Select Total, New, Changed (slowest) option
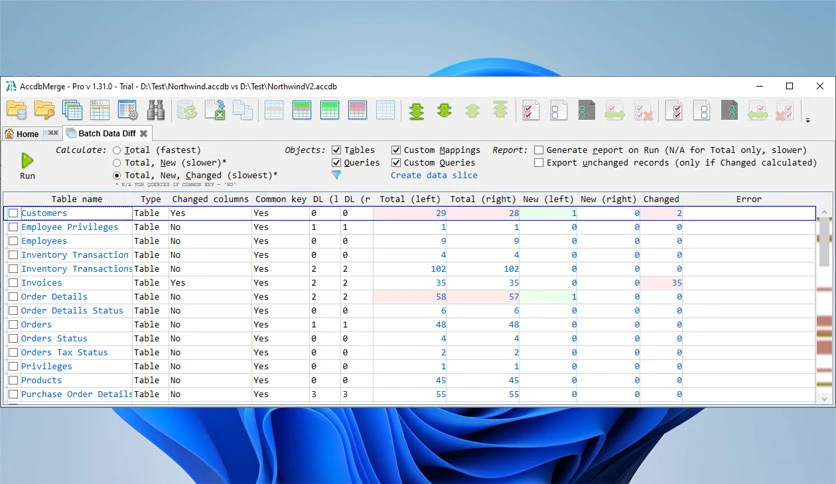836x484 pixels. pyautogui.click(x=117, y=175)
